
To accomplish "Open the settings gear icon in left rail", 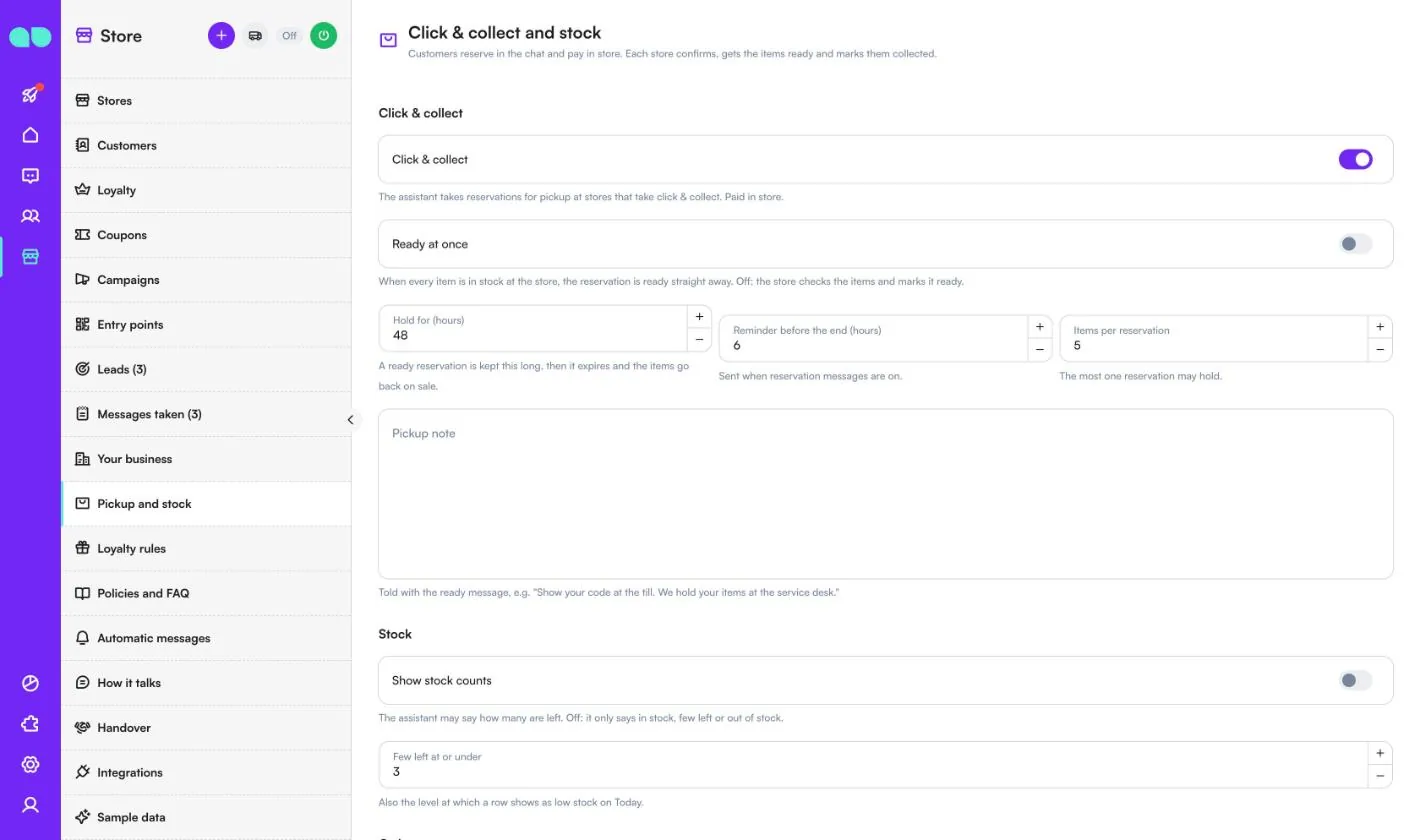I will 30,765.
